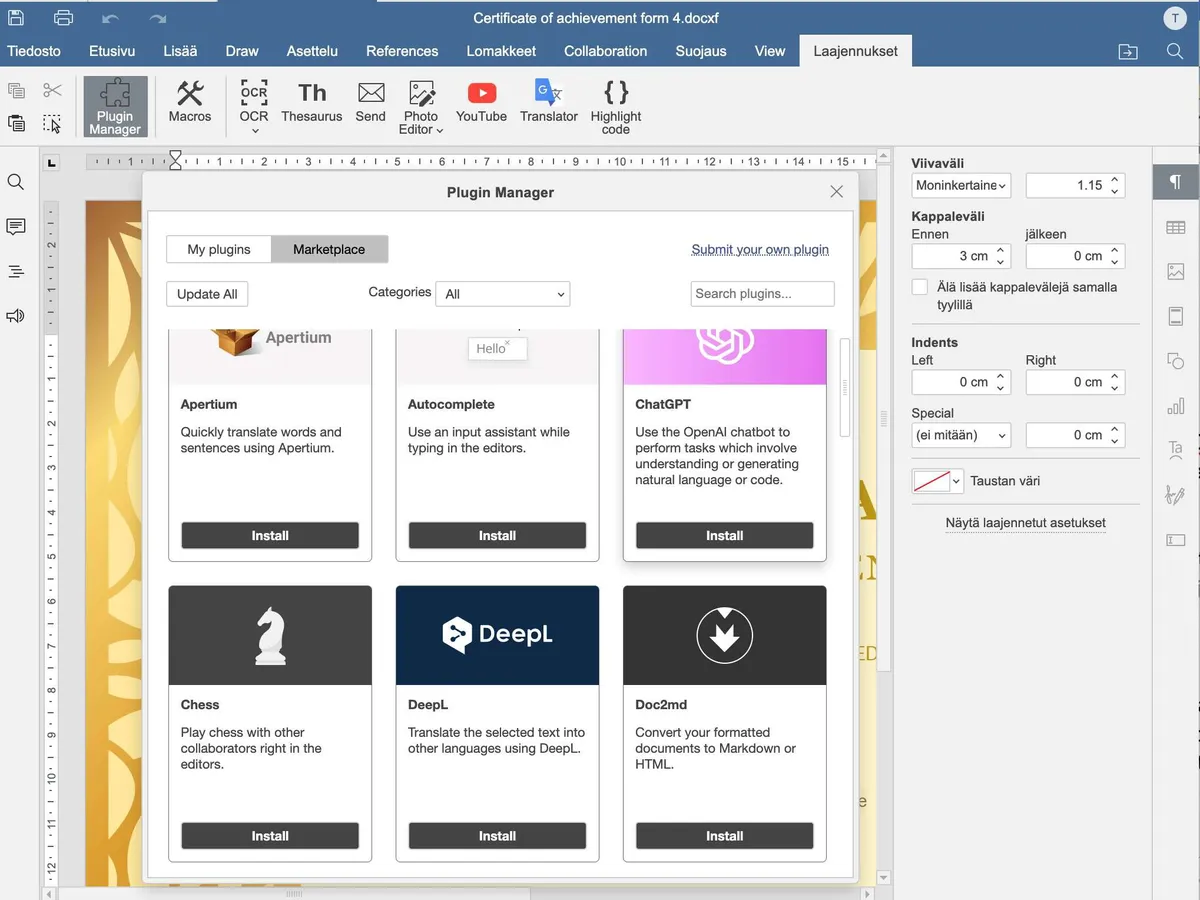Image resolution: width=1200 pixels, height=900 pixels.
Task: Expand the OCR dropdown arrow
Action: [x=254, y=131]
